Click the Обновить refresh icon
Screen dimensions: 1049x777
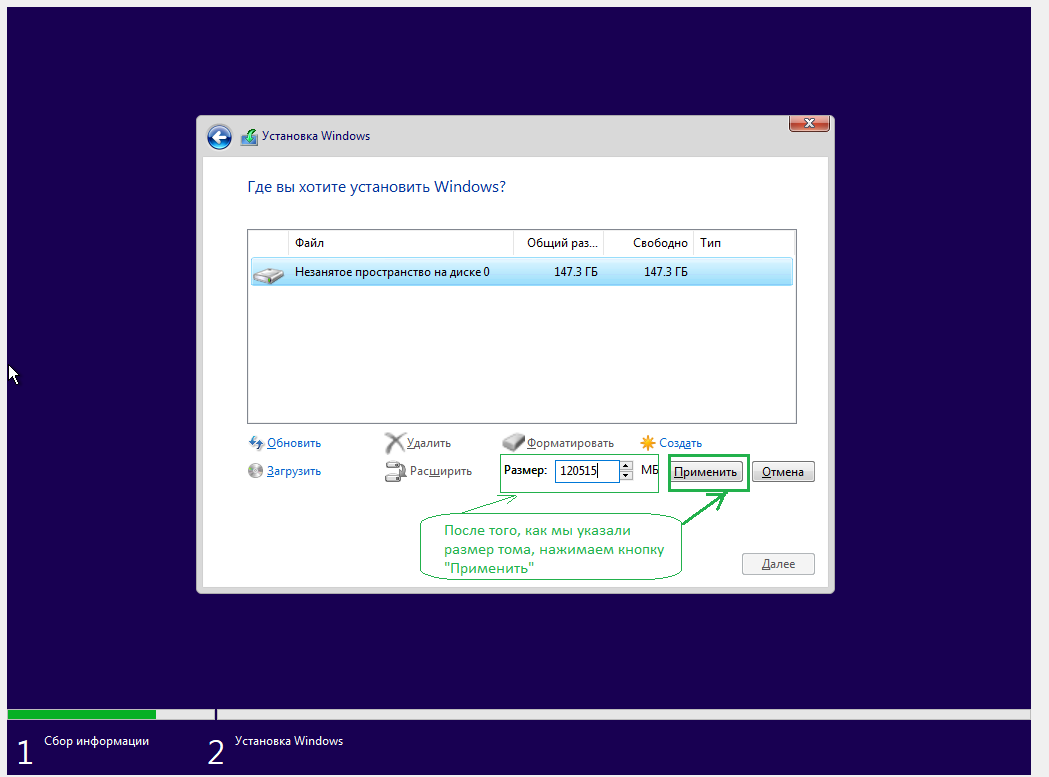click(256, 442)
